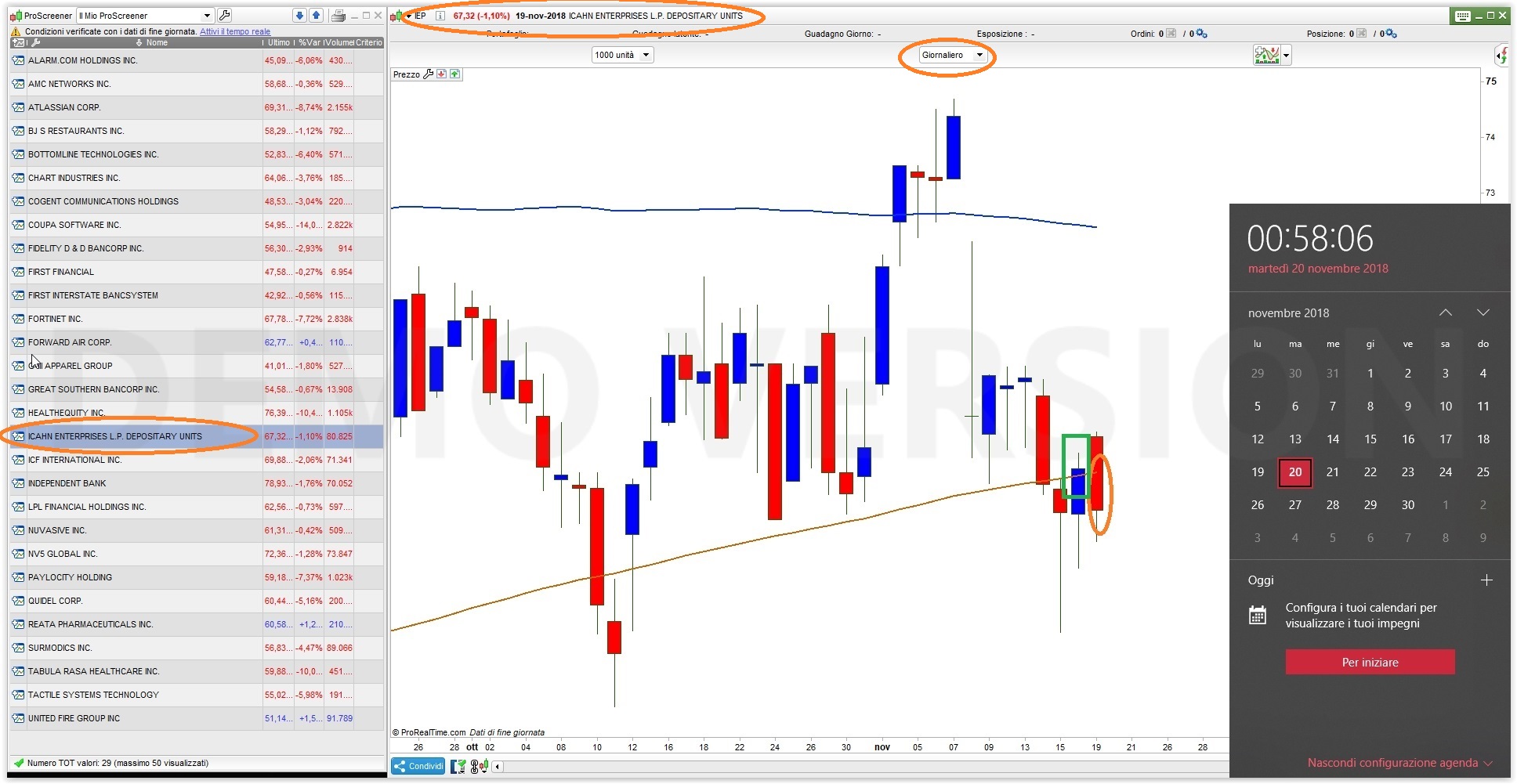Select day 15 in the calendar
Screen dimensions: 1517x784
(1370, 439)
